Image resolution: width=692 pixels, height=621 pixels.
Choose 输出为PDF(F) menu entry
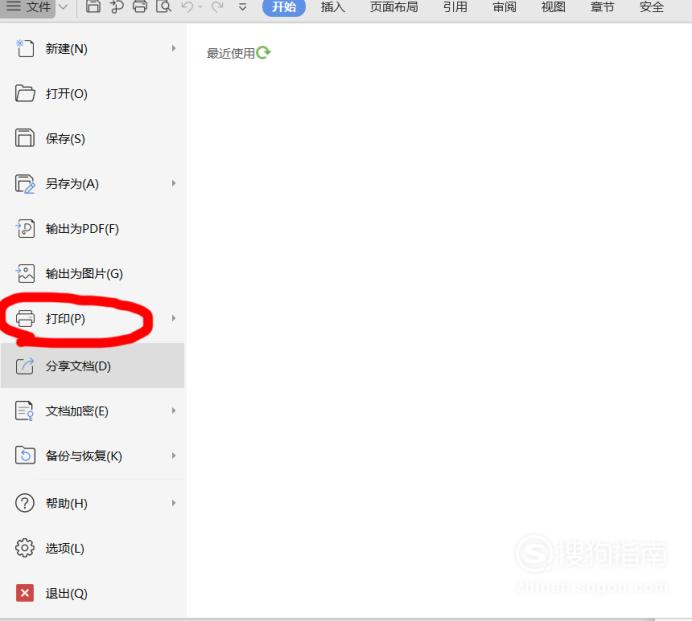point(93,229)
